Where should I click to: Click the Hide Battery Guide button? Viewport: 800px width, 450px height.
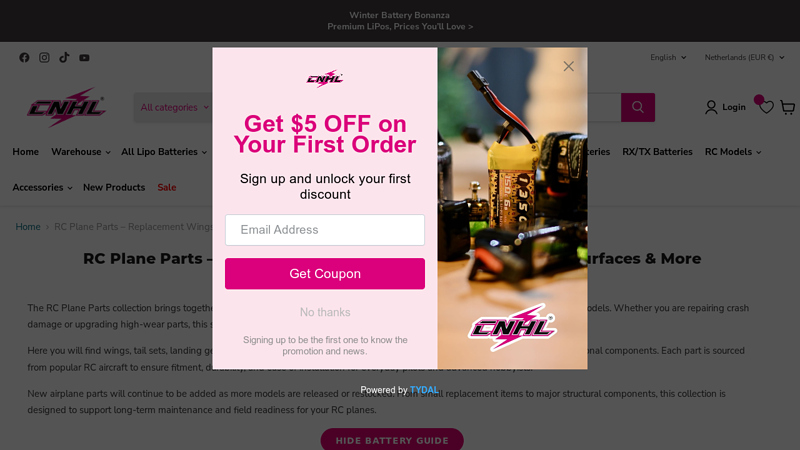coord(392,440)
